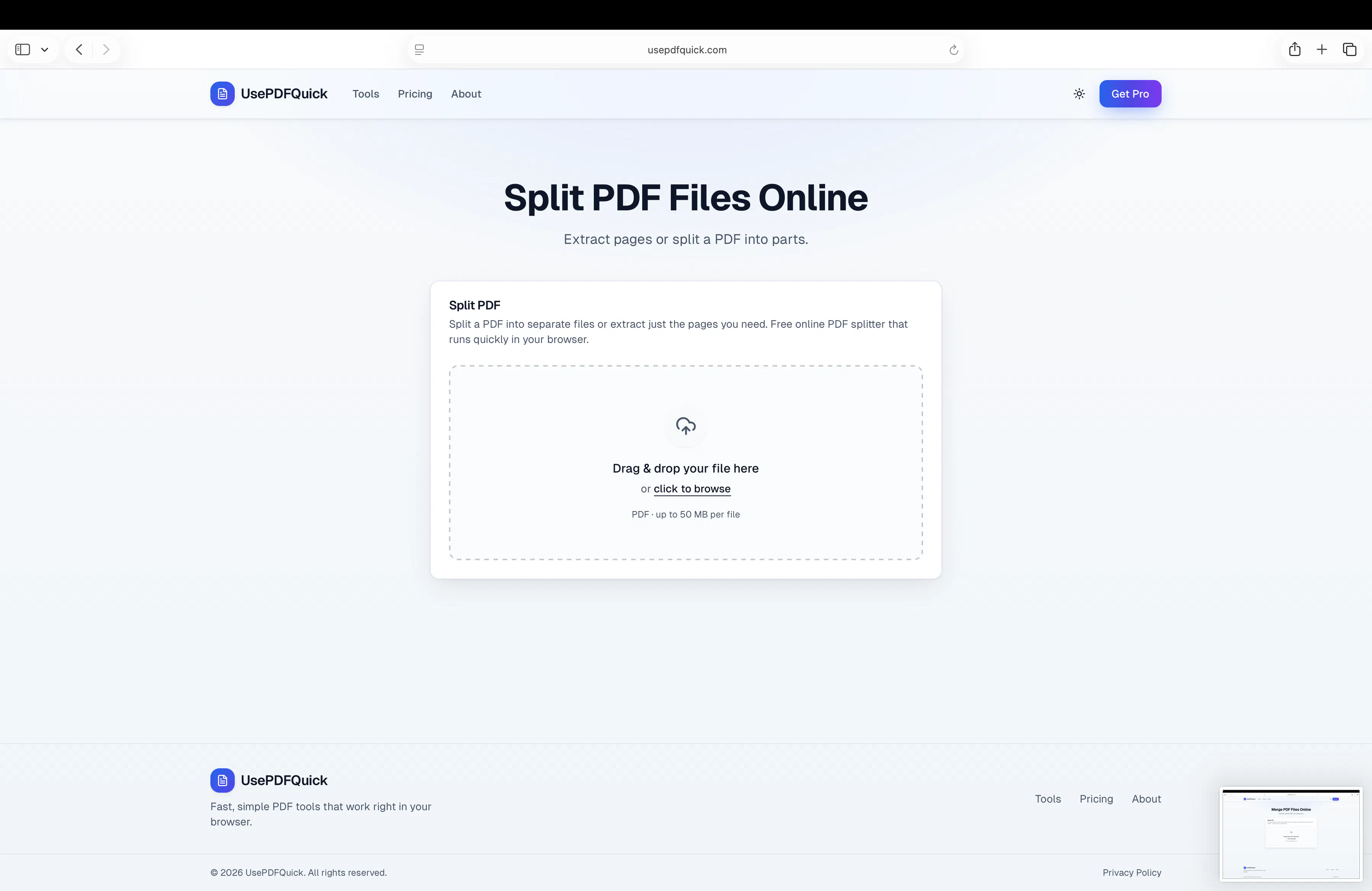The image size is (1372, 891).
Task: Click the cloud upload icon
Action: tap(686, 426)
